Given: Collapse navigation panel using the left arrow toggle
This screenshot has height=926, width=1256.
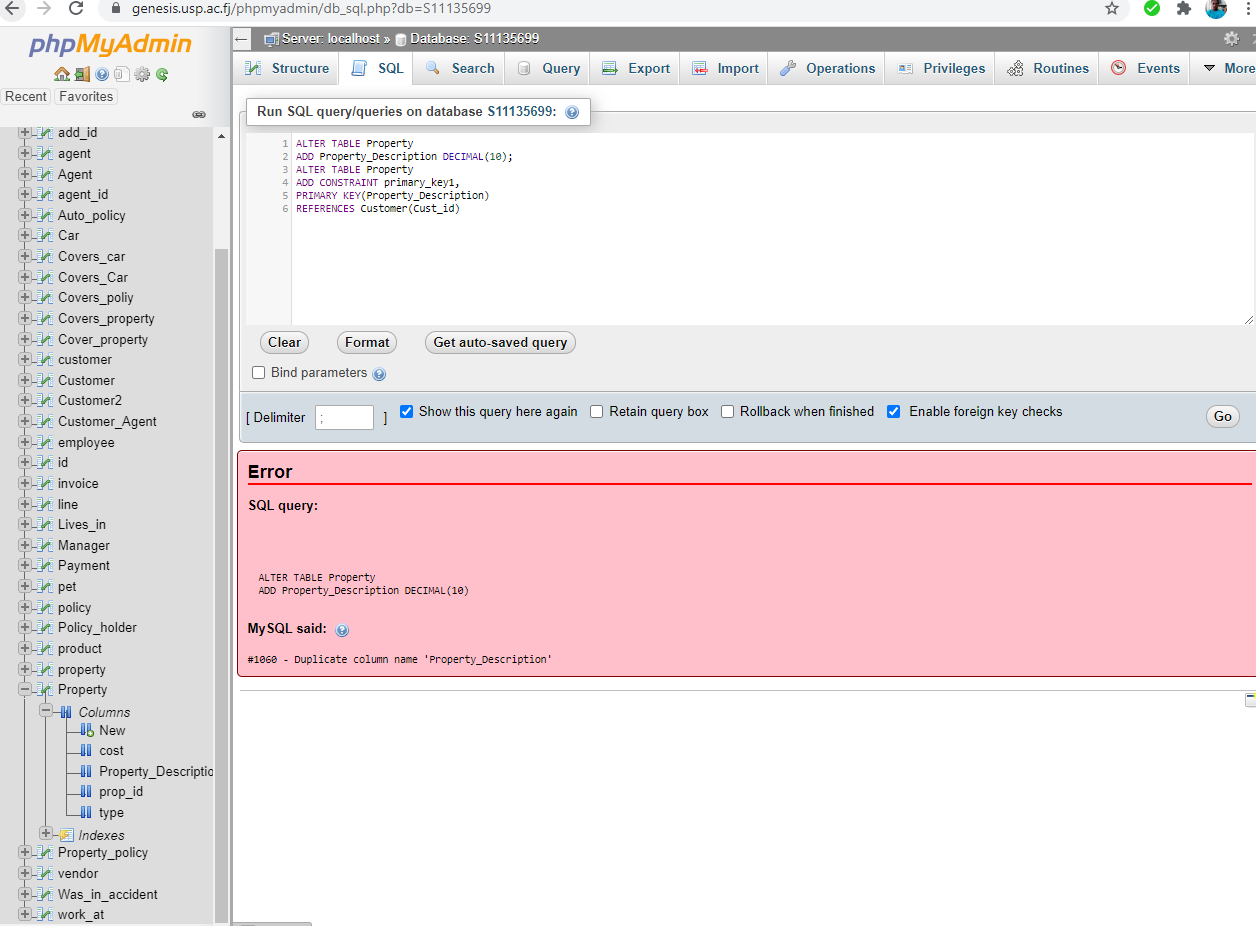Looking at the screenshot, I should 241,39.
